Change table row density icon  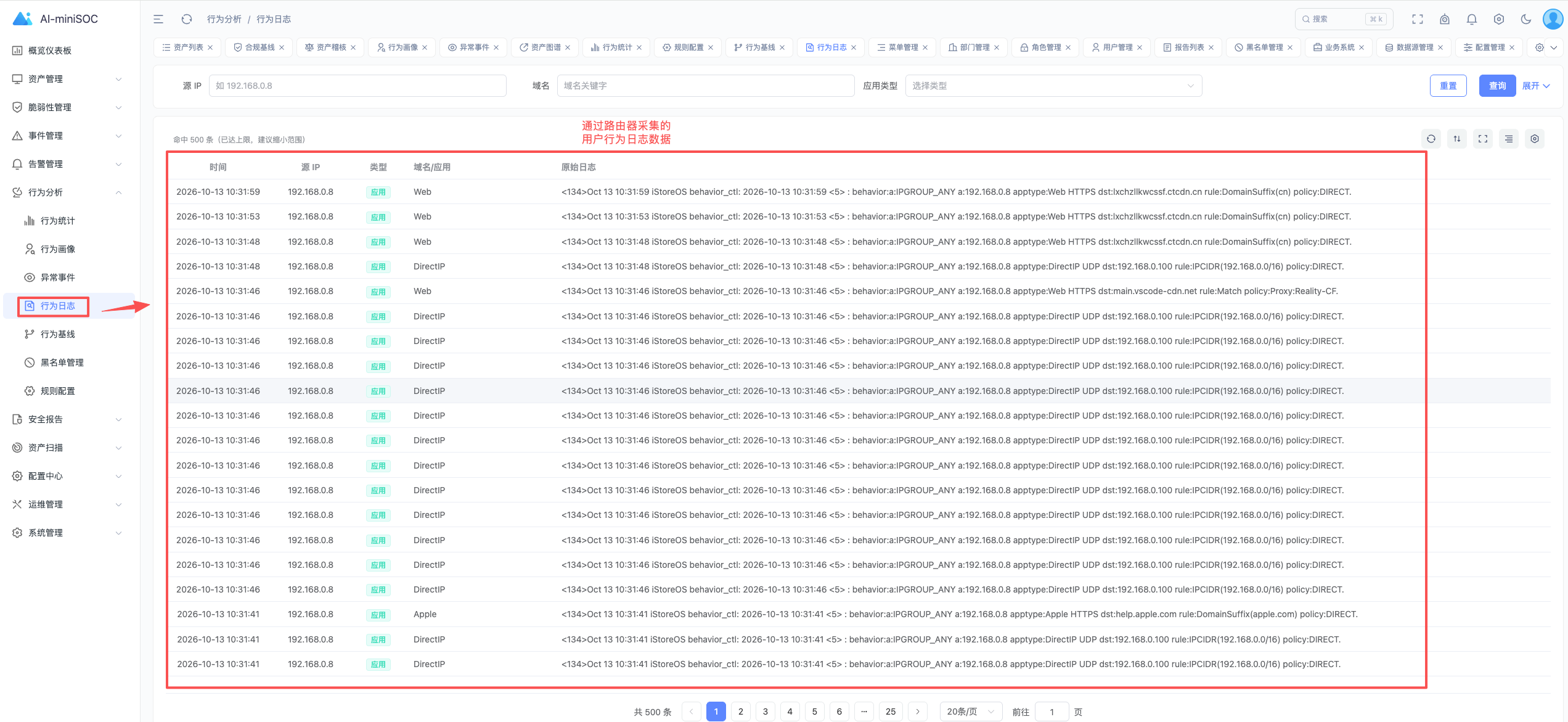tap(1509, 139)
